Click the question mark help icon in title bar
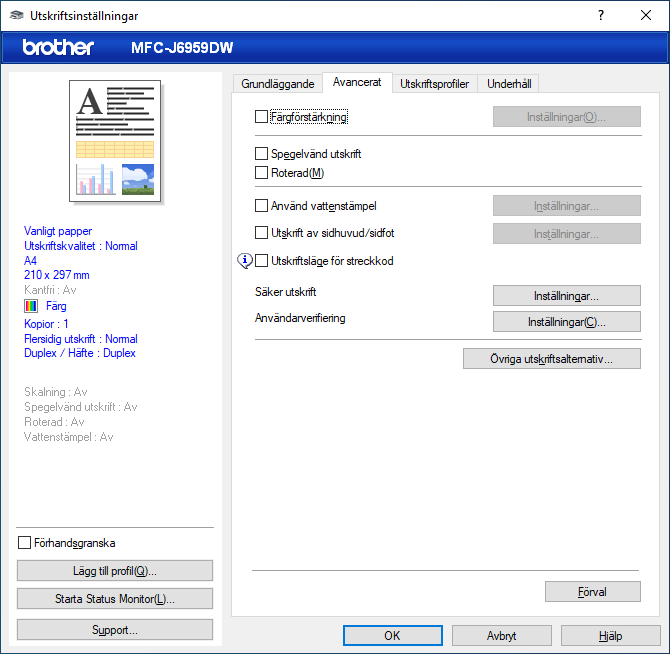Image resolution: width=670 pixels, height=654 pixels. coord(601,15)
